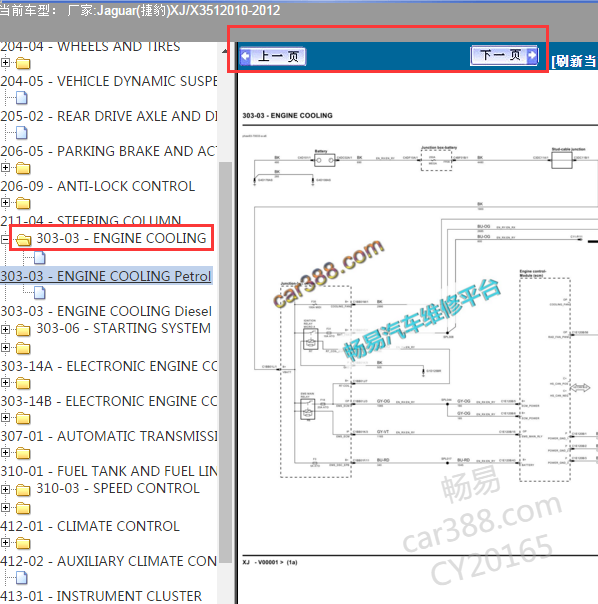Screen dimensions: 598x604
Task: Expand the 303-14A ELECTRONIC ENGINE folder node
Action: [5, 347]
